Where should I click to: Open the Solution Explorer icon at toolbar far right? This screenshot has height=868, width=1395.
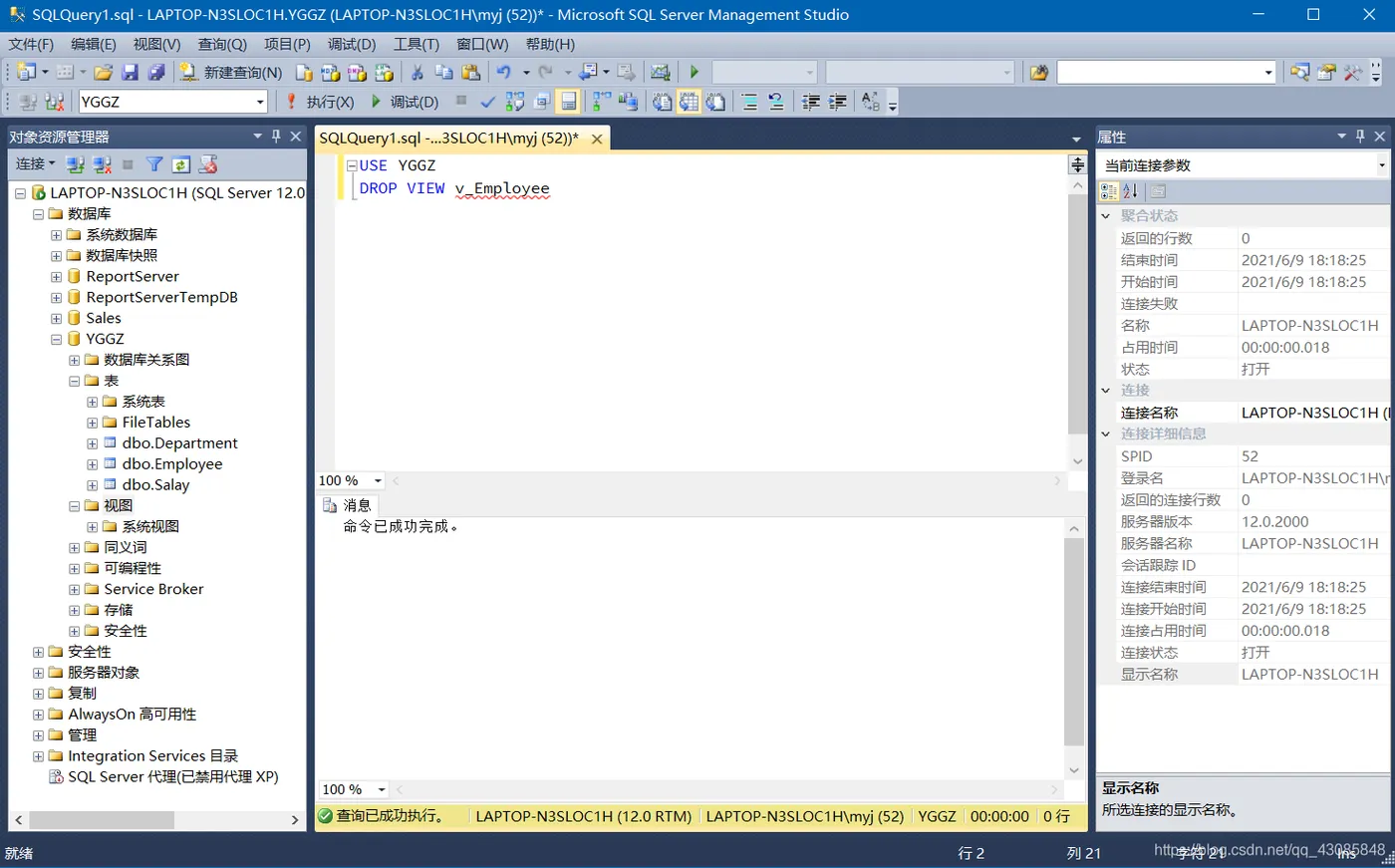1299,73
